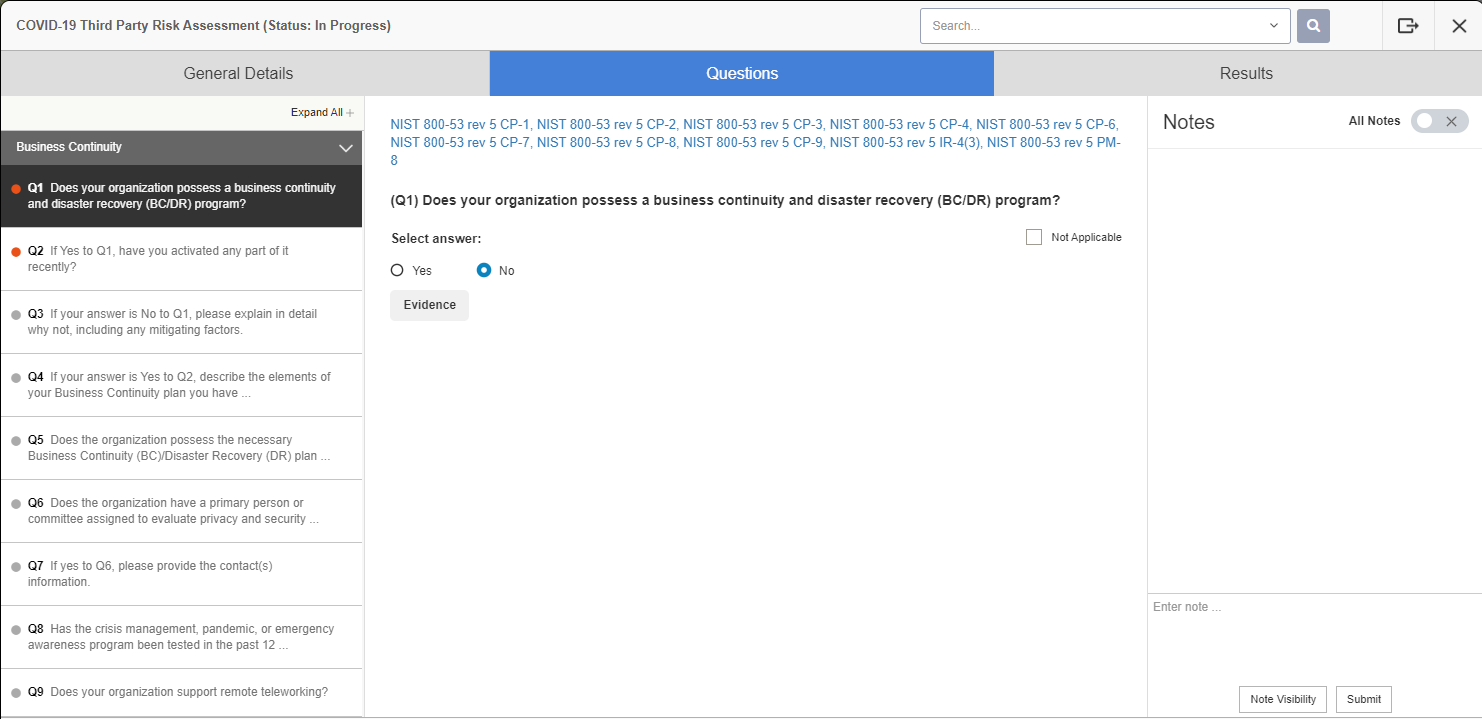Viewport: 1482px width, 719px height.
Task: Check the Not Applicable checkbox
Action: [1034, 238]
